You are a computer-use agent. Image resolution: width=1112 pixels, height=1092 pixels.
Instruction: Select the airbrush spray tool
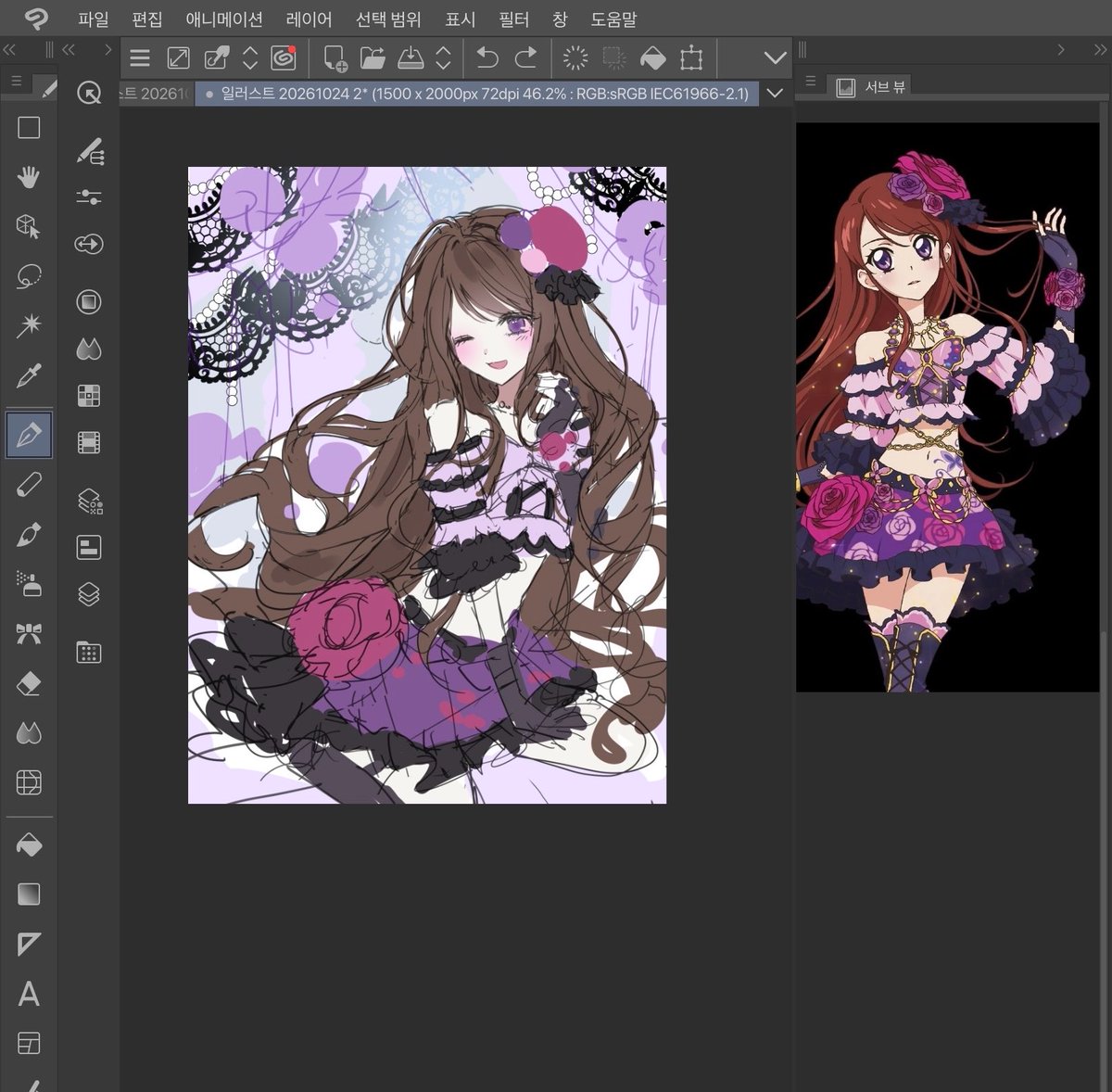29,584
